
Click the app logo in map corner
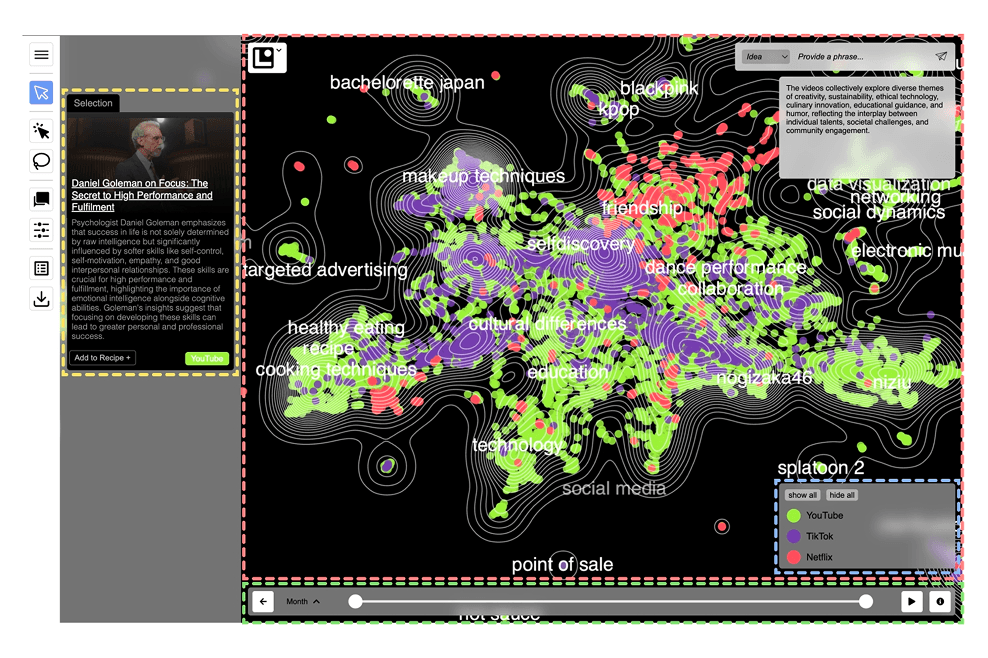[263, 58]
